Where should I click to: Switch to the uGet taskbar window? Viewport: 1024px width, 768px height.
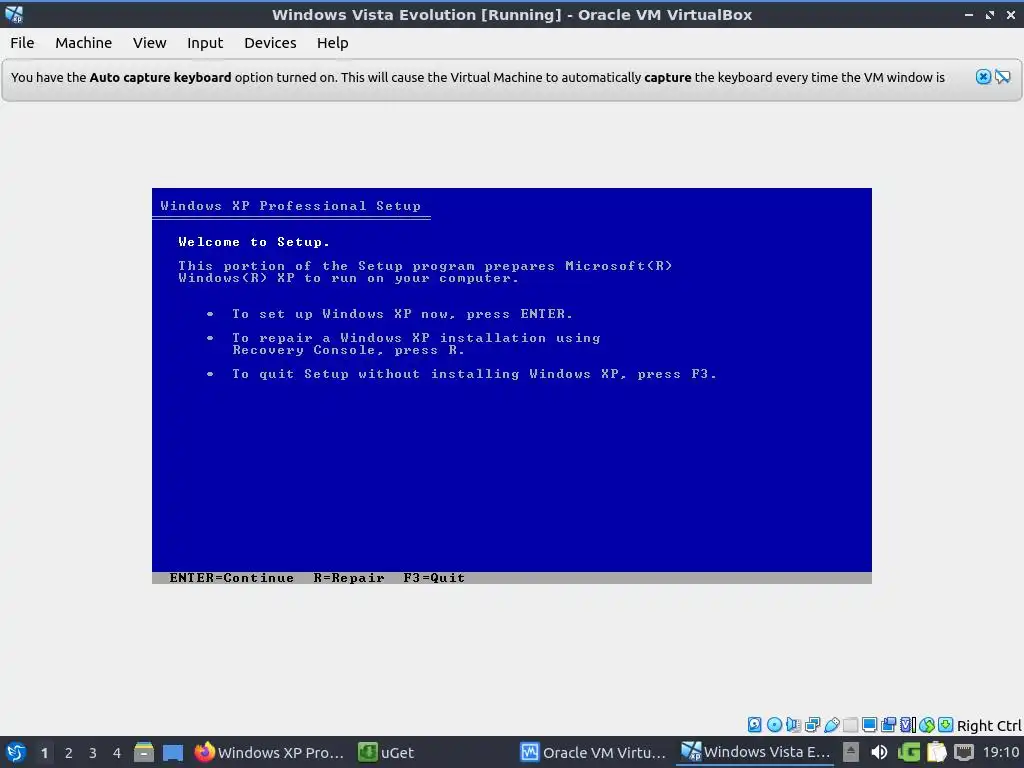[387, 752]
